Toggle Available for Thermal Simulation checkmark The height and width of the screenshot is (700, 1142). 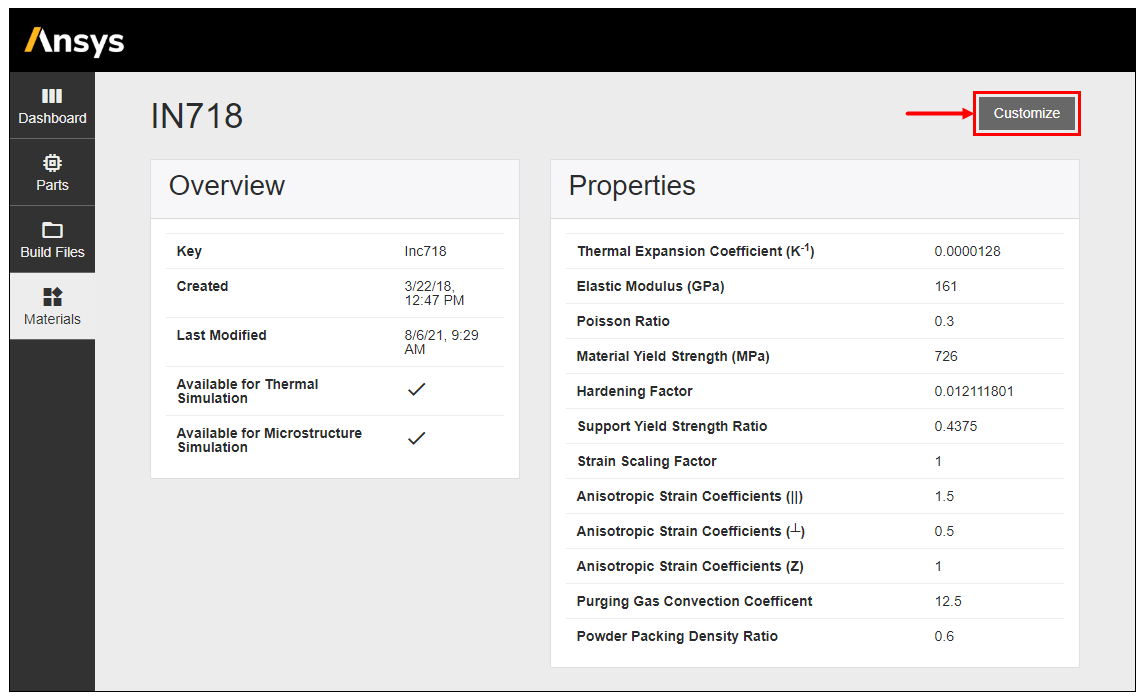tap(417, 389)
